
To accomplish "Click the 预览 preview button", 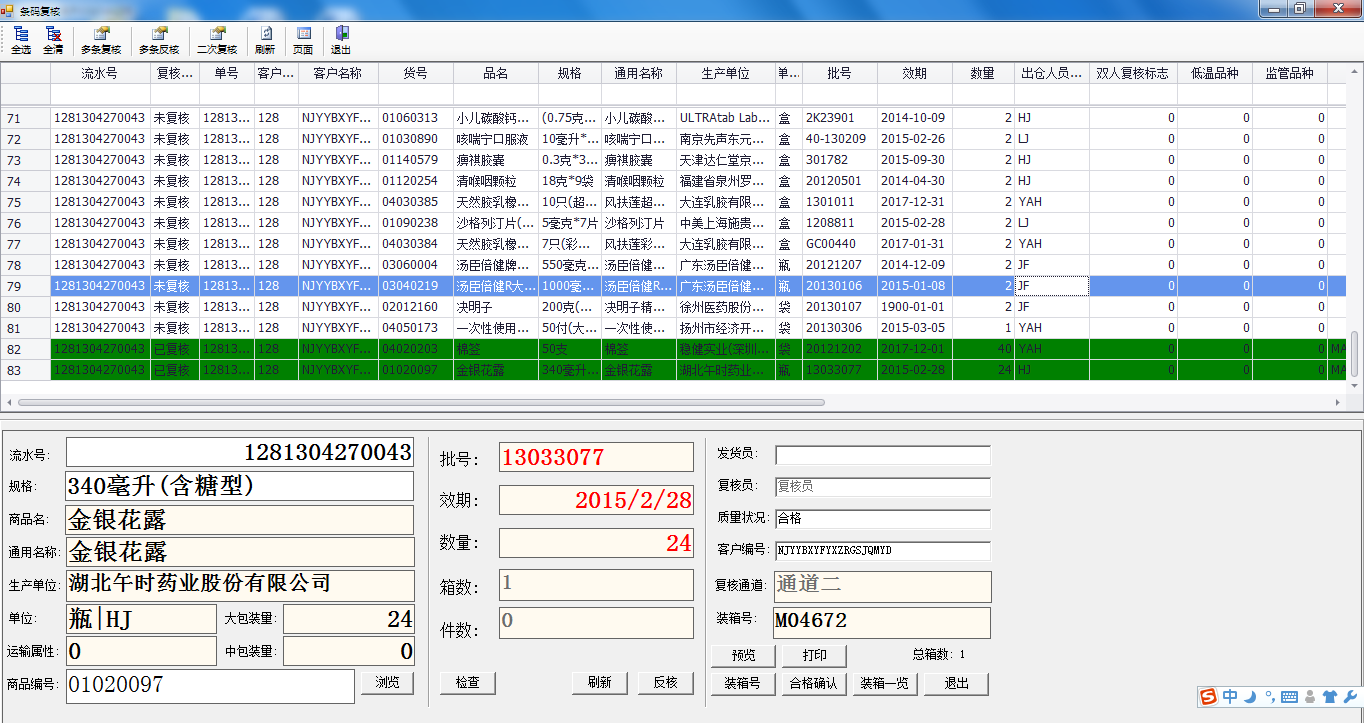I will click(744, 656).
